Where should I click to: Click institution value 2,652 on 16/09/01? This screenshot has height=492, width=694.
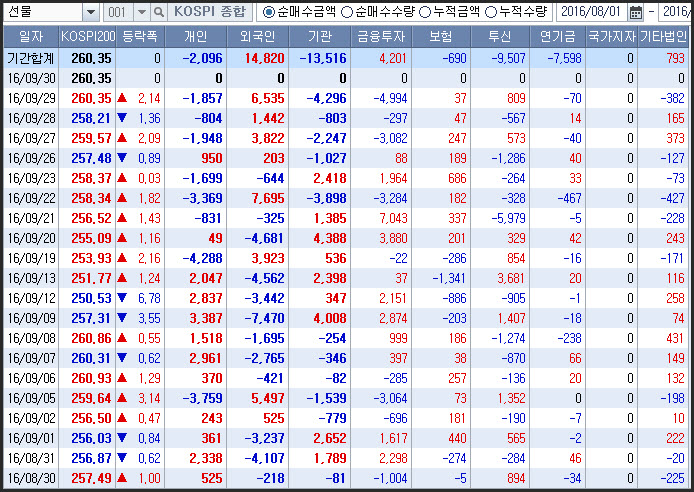pyautogui.click(x=330, y=438)
